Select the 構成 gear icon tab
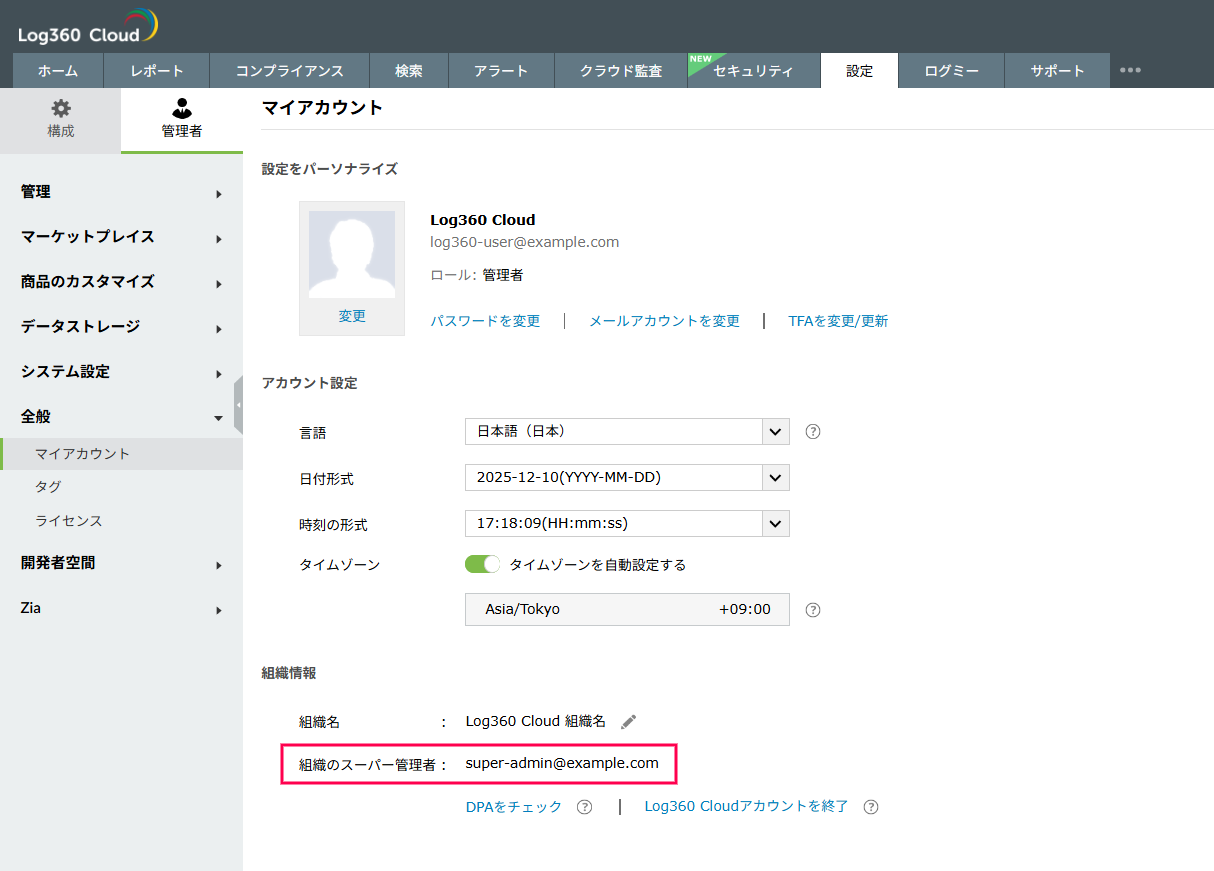 61,118
